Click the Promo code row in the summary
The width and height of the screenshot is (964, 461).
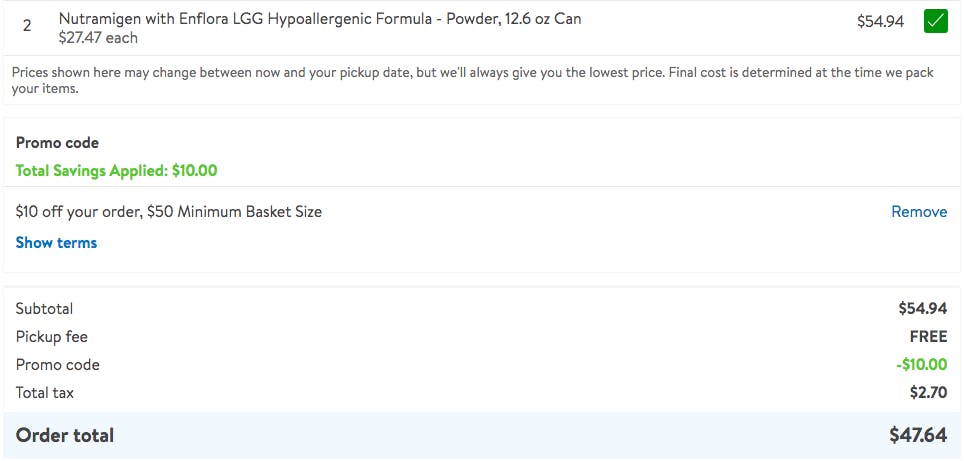point(57,365)
